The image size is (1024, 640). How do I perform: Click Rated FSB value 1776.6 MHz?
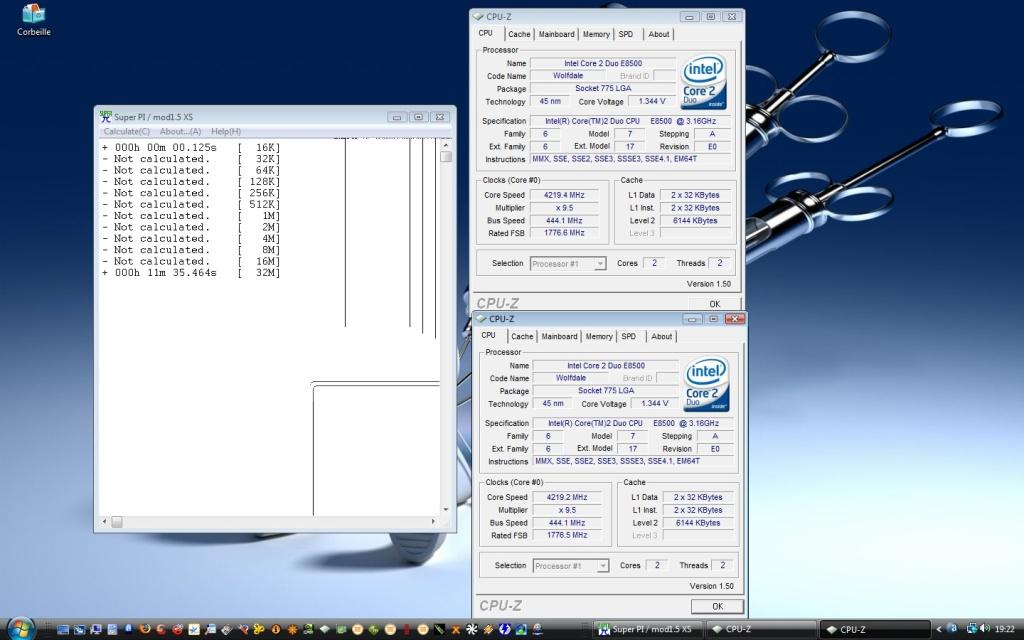[565, 232]
